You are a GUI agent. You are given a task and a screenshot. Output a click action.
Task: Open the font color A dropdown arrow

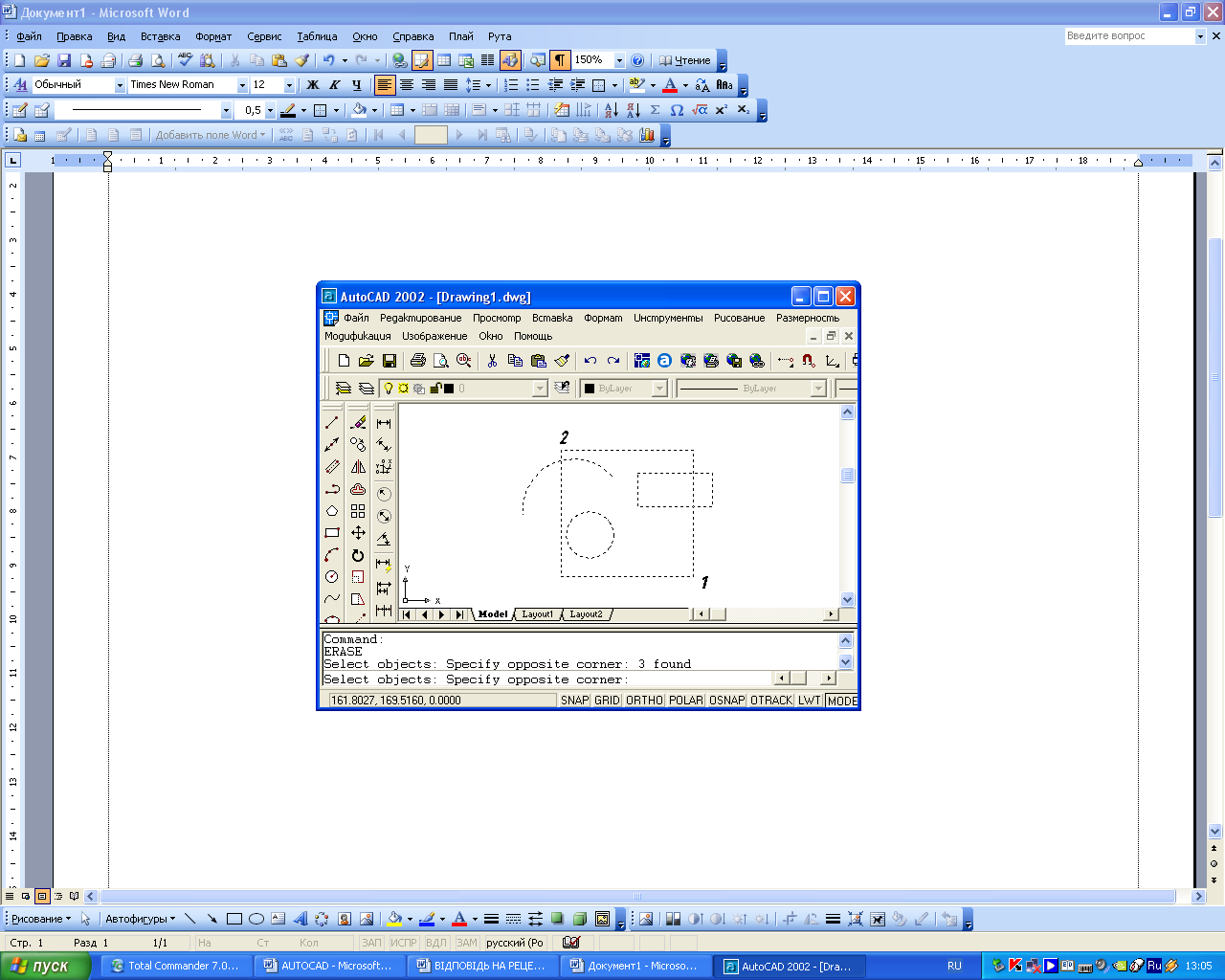tap(685, 85)
